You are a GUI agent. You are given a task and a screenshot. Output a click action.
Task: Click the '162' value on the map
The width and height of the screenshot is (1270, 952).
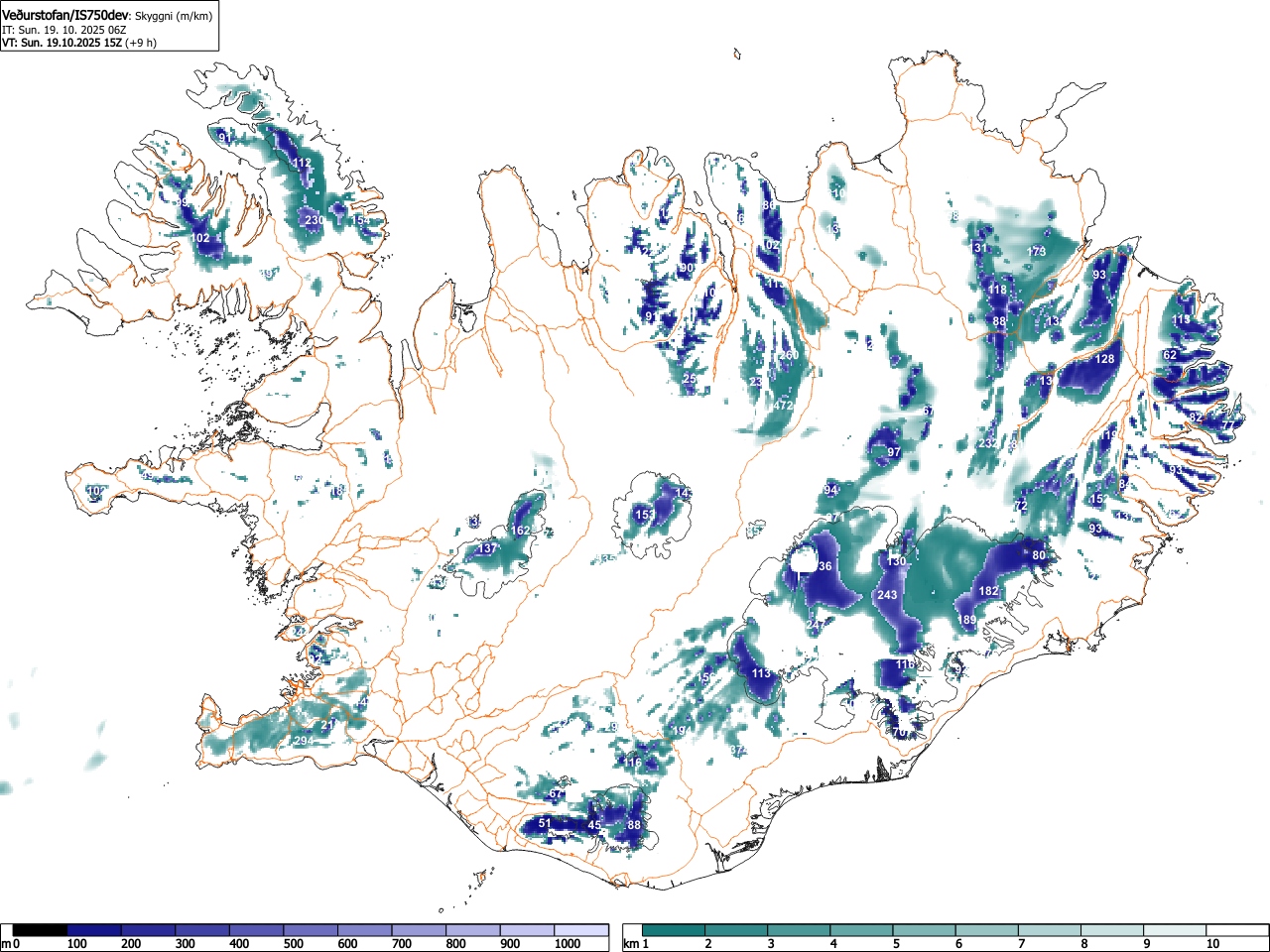click(521, 531)
